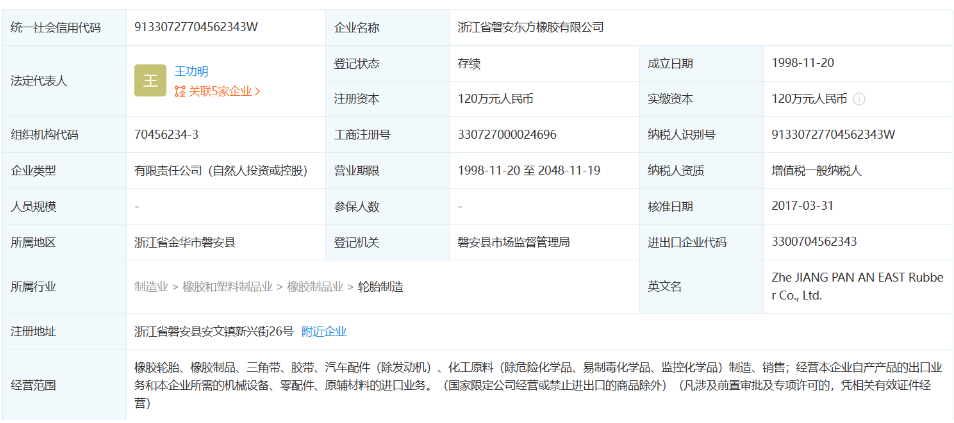Screen dimensions: 954x423
Task: Click organization code 70456234-3
Action: point(166,135)
